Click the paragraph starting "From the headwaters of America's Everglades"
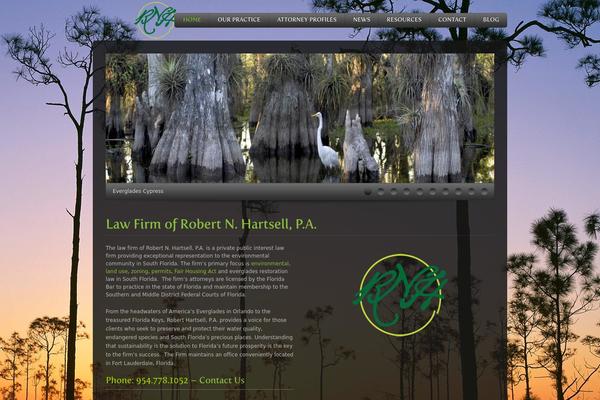 click(199, 337)
